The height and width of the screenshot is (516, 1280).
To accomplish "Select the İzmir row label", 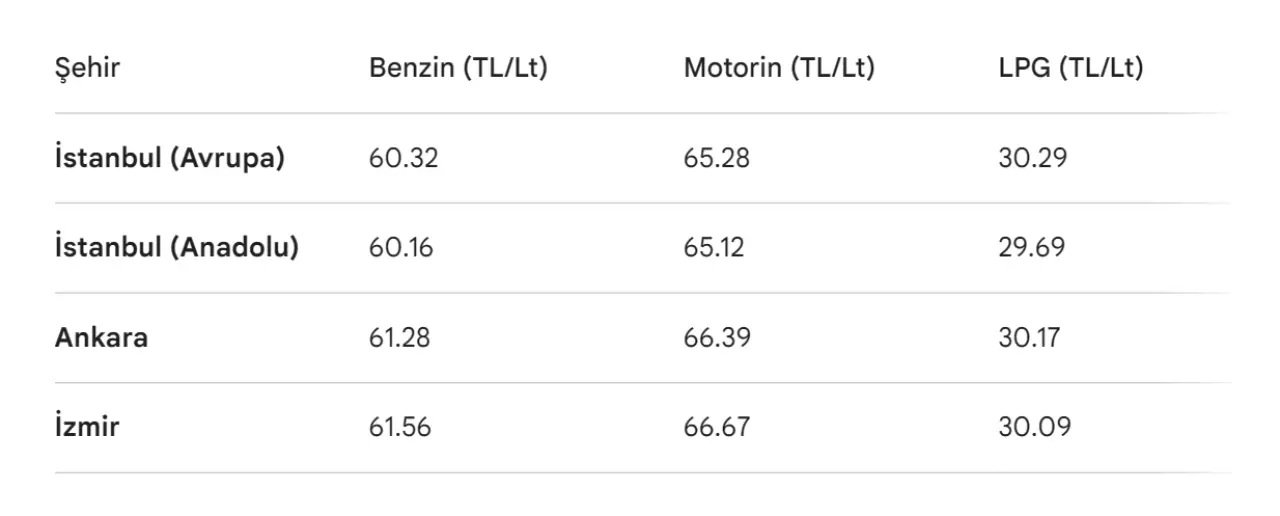I will [x=87, y=428].
